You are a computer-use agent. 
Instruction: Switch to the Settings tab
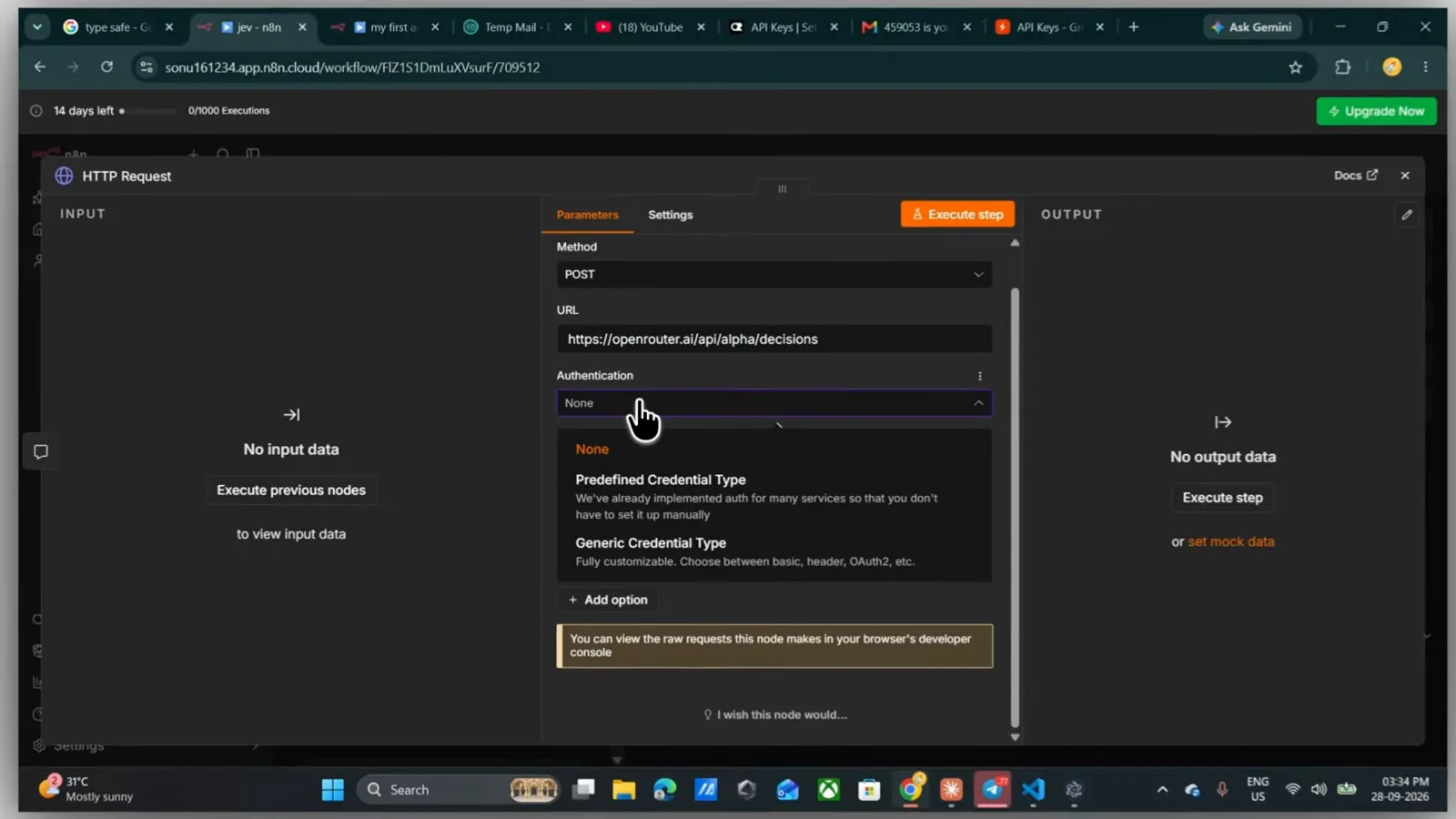(671, 215)
